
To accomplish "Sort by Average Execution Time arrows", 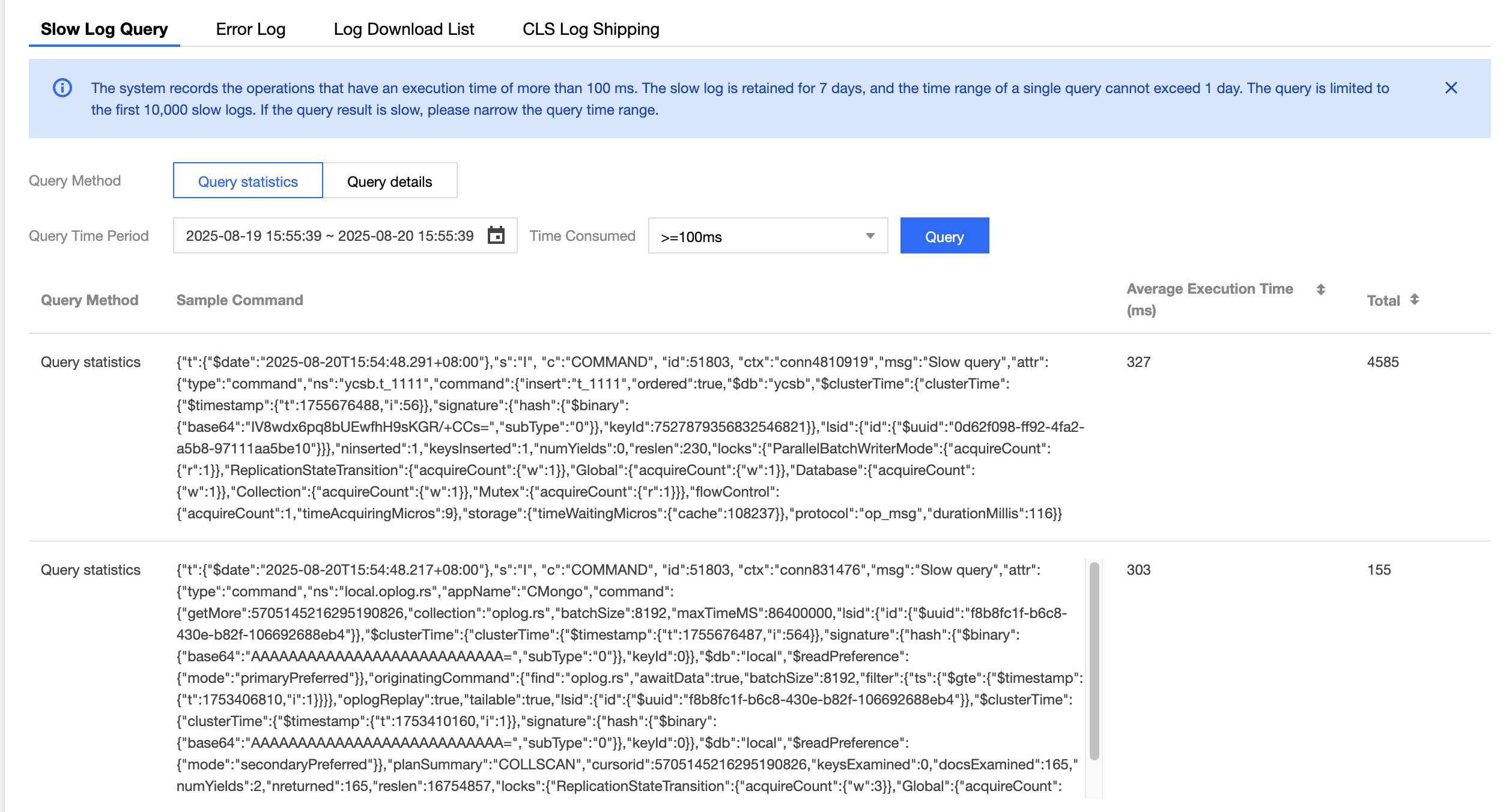I will [1320, 289].
